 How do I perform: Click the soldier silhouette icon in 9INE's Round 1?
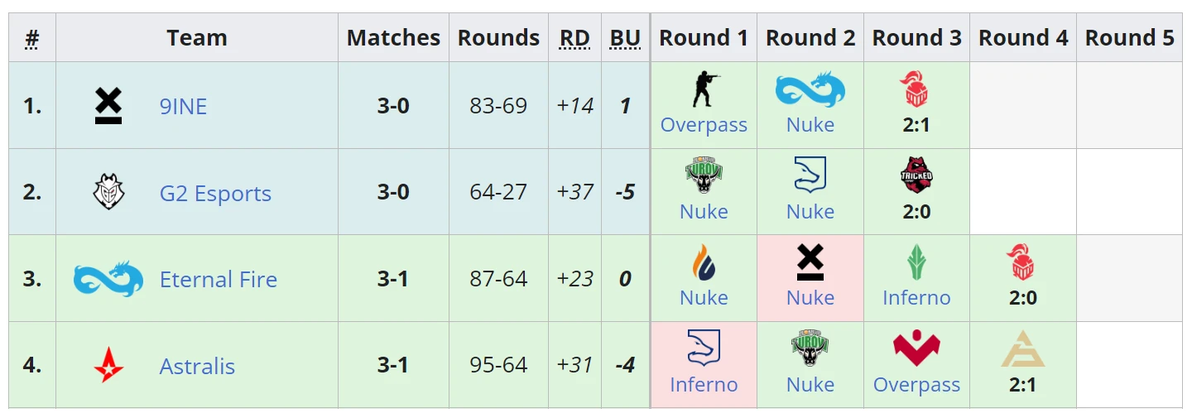[x=704, y=89]
